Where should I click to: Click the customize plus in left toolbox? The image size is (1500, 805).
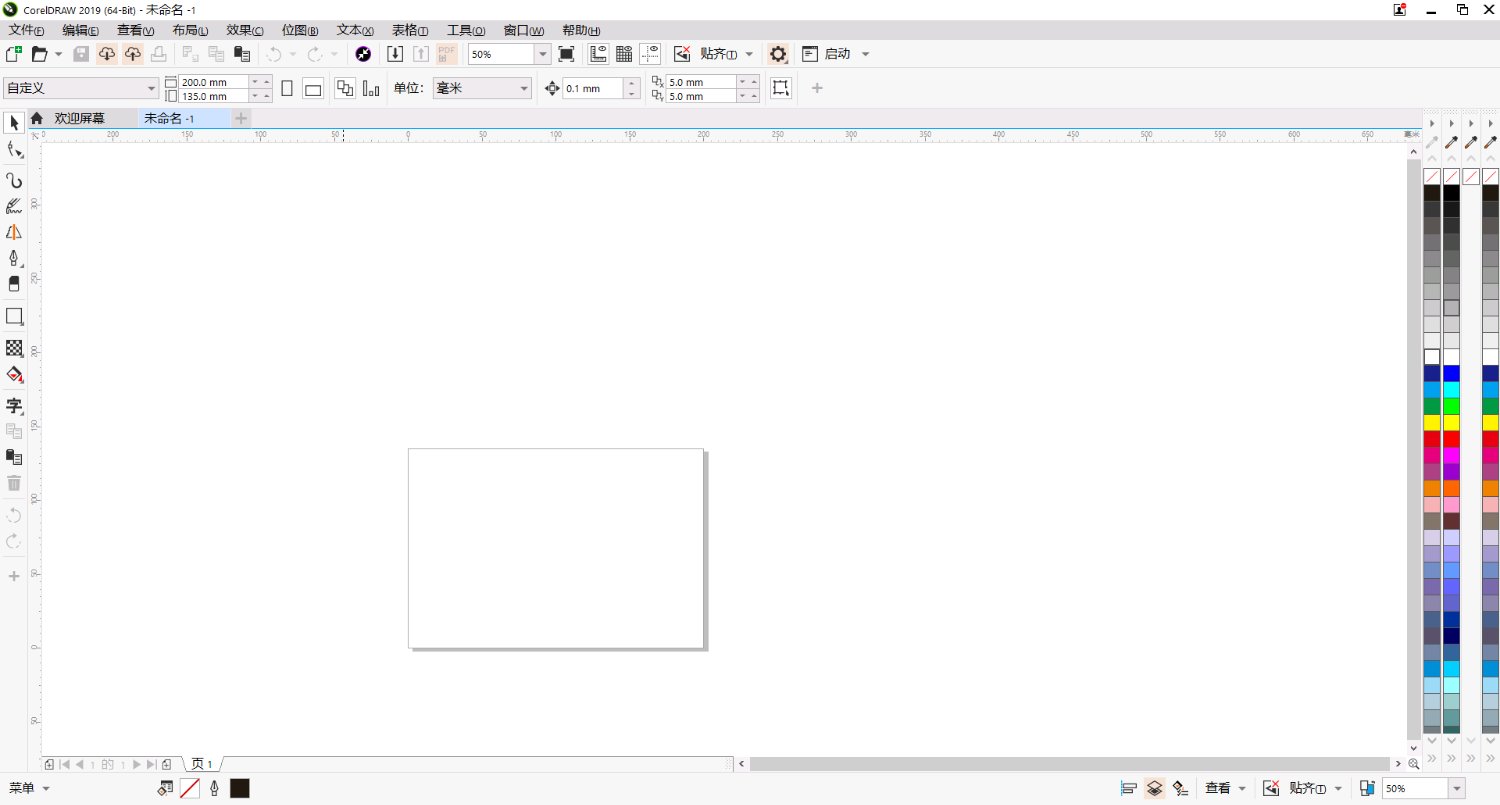[x=14, y=576]
